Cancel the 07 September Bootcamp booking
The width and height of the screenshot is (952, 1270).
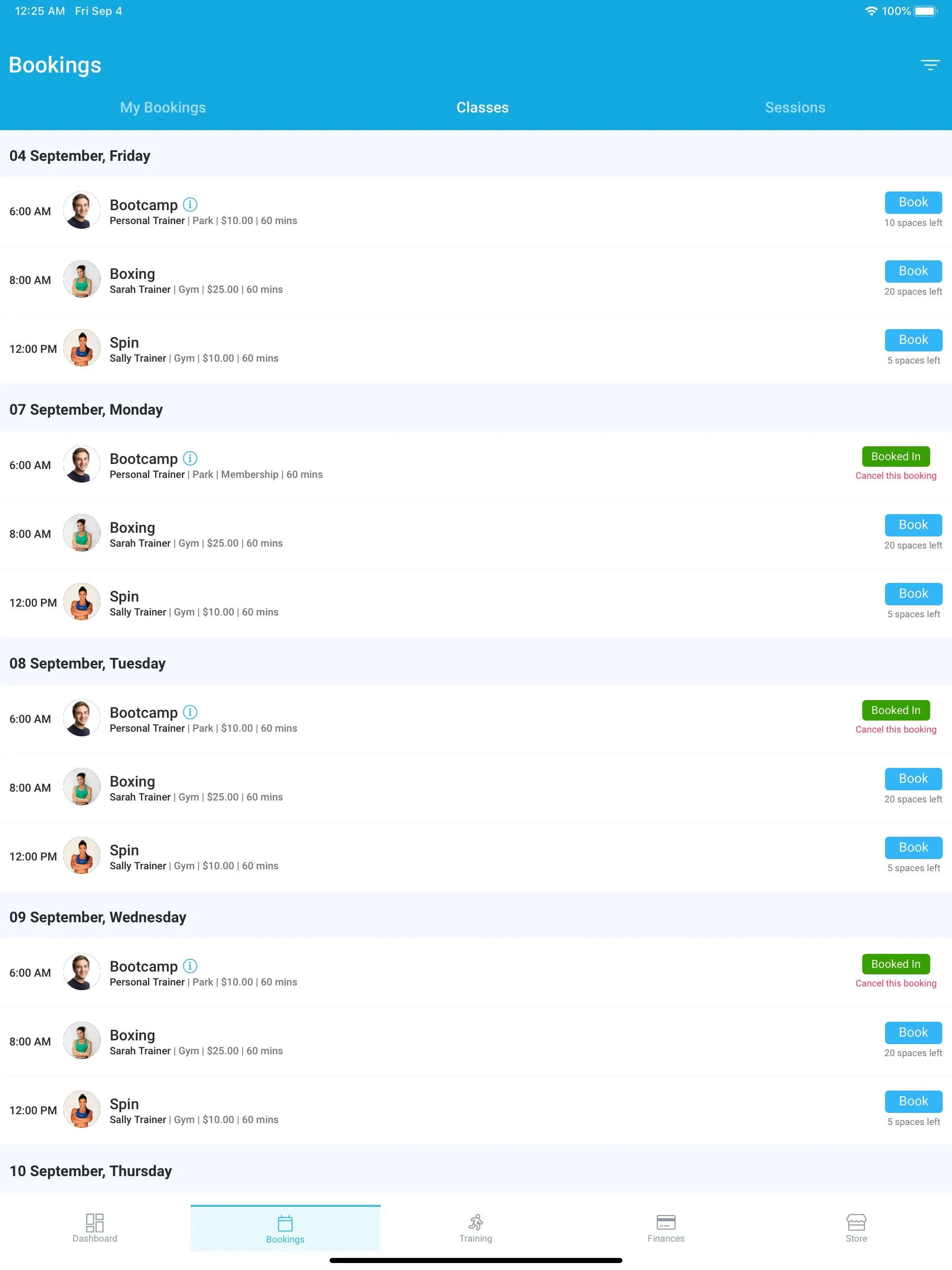pos(896,476)
